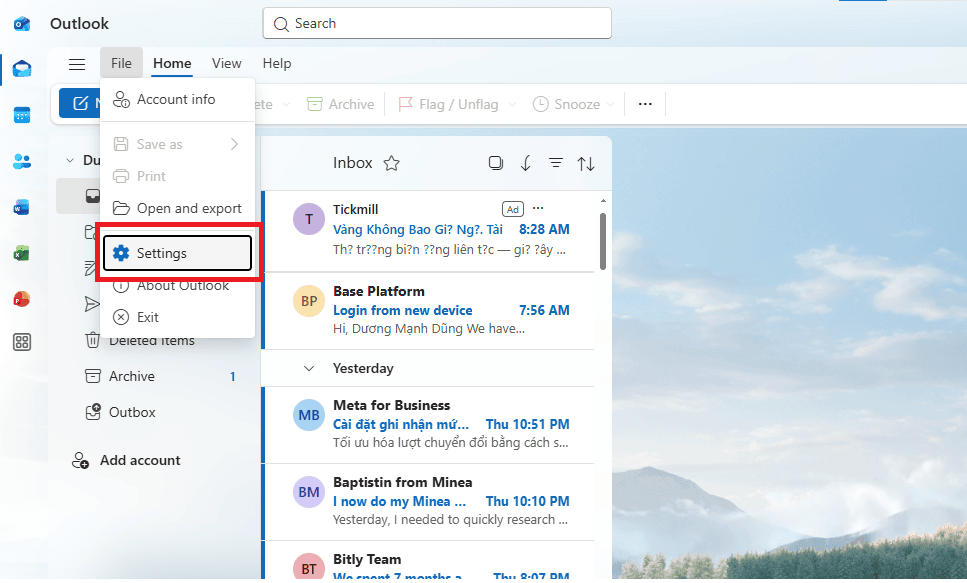Screen dimensions: 967x583
Task: Expand the Delete dropdown arrow
Action: click(x=286, y=105)
